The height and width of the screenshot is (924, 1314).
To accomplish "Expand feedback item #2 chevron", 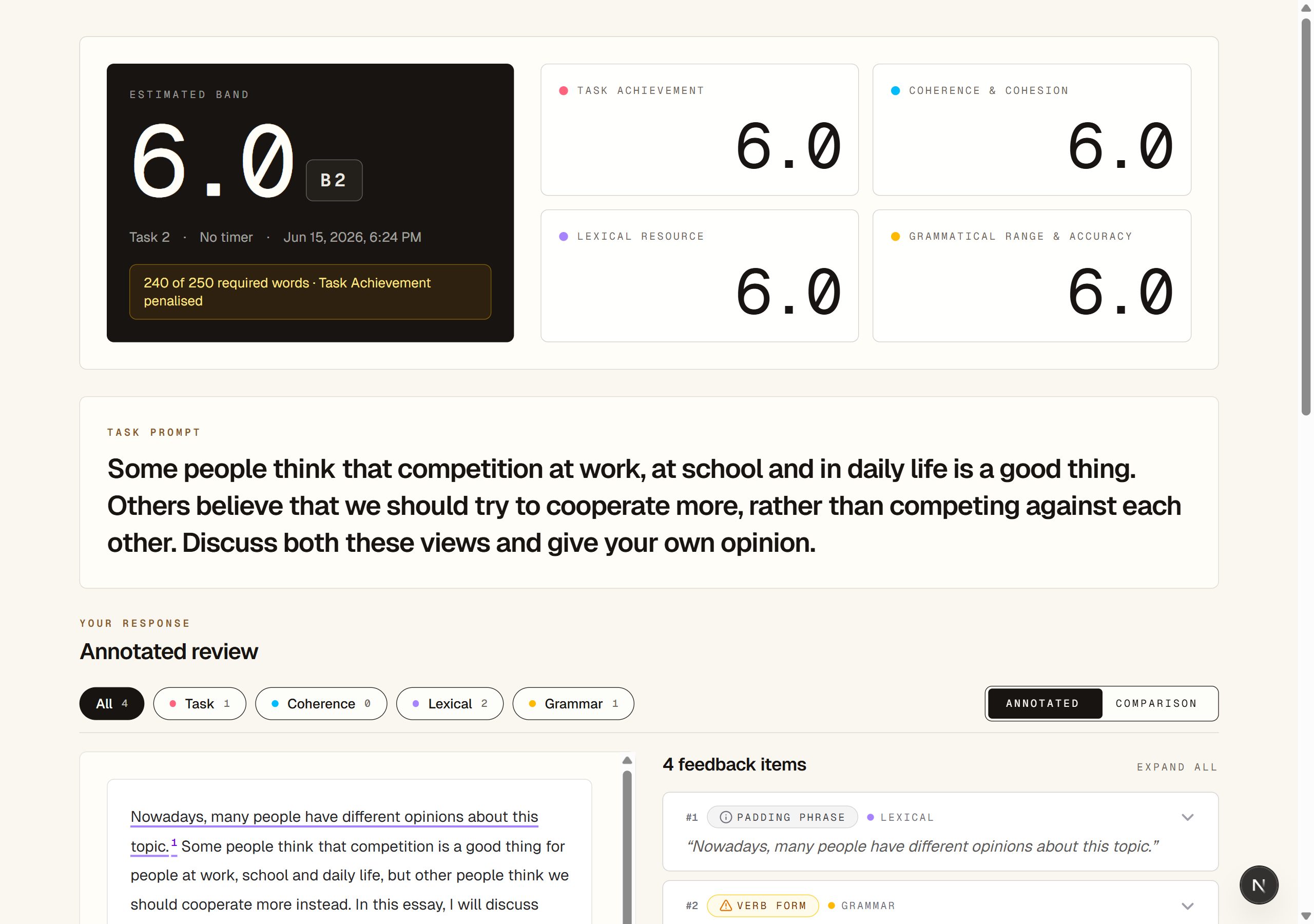I will [x=1188, y=906].
